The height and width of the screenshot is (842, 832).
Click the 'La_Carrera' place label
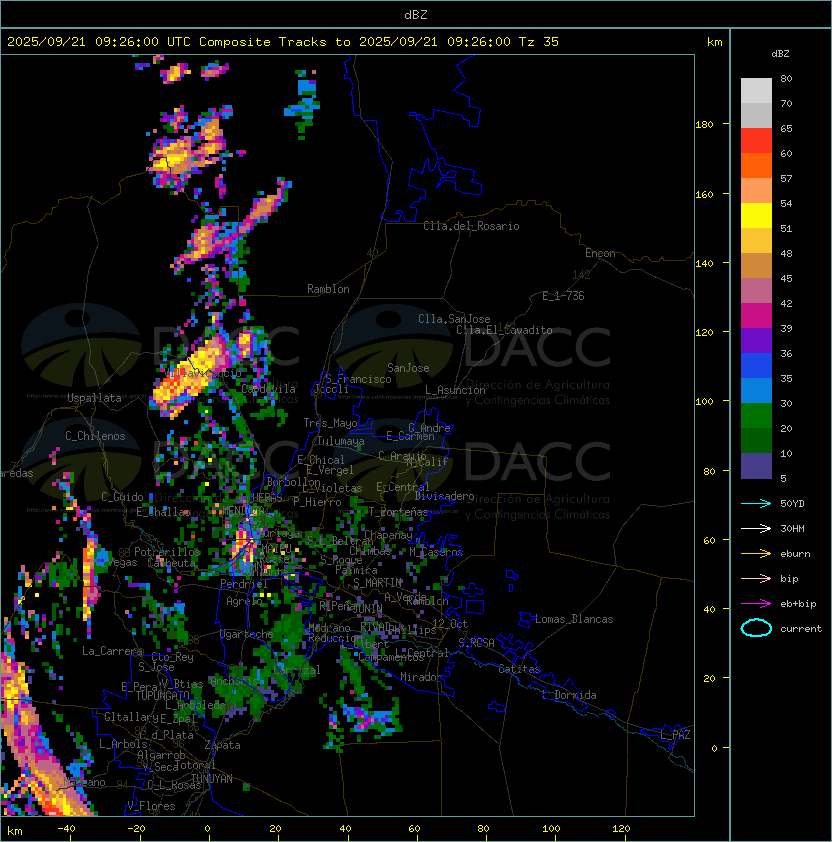click(x=112, y=651)
